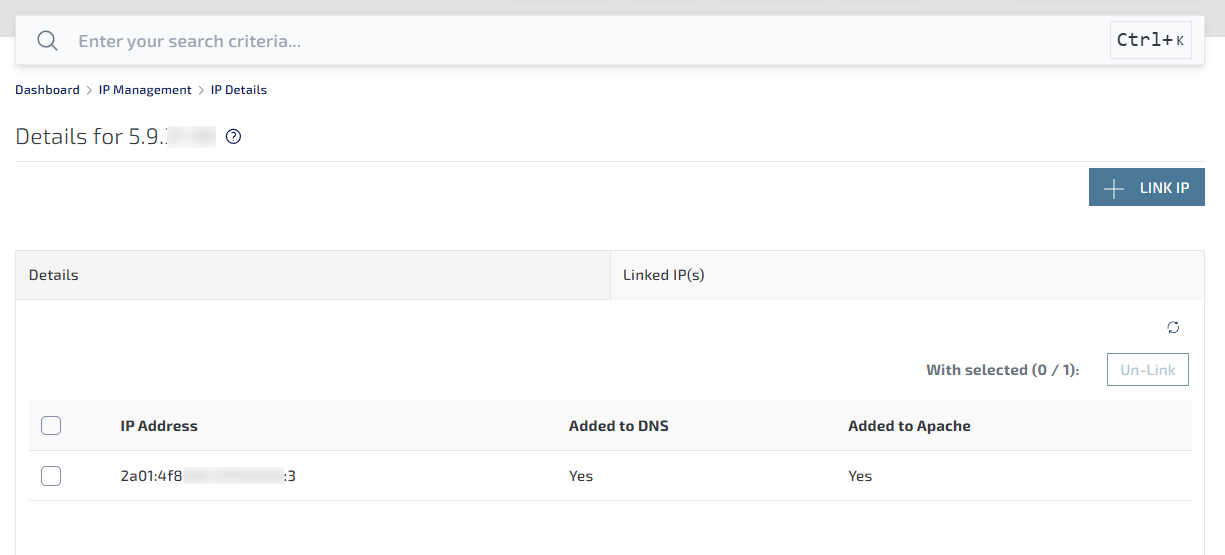Focus the search criteria input field

point(580,41)
